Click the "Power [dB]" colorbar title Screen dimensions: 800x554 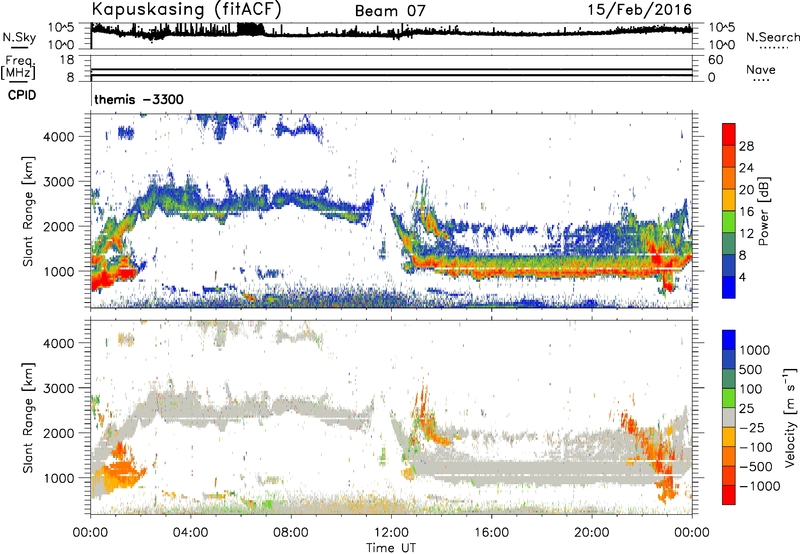pos(764,211)
